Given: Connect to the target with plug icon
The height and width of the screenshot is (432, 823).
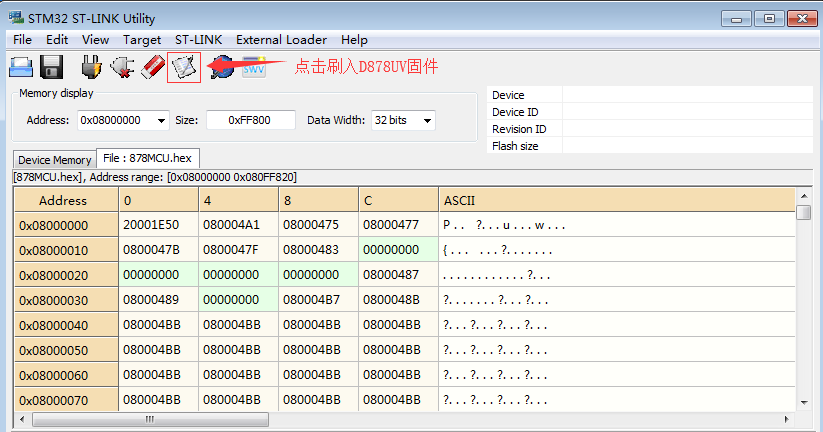Looking at the screenshot, I should tap(91, 67).
